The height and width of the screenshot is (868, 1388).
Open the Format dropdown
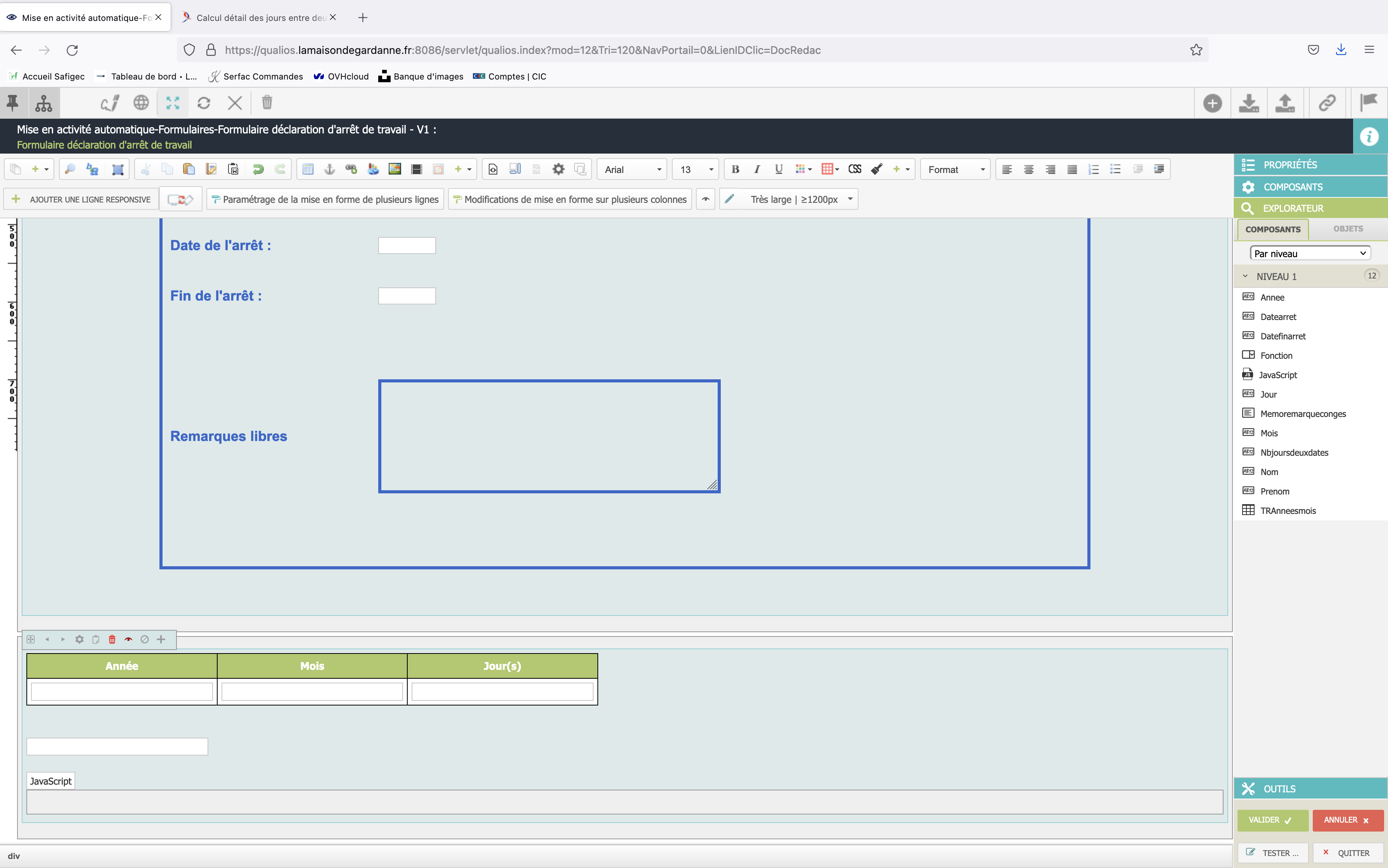[x=955, y=169]
